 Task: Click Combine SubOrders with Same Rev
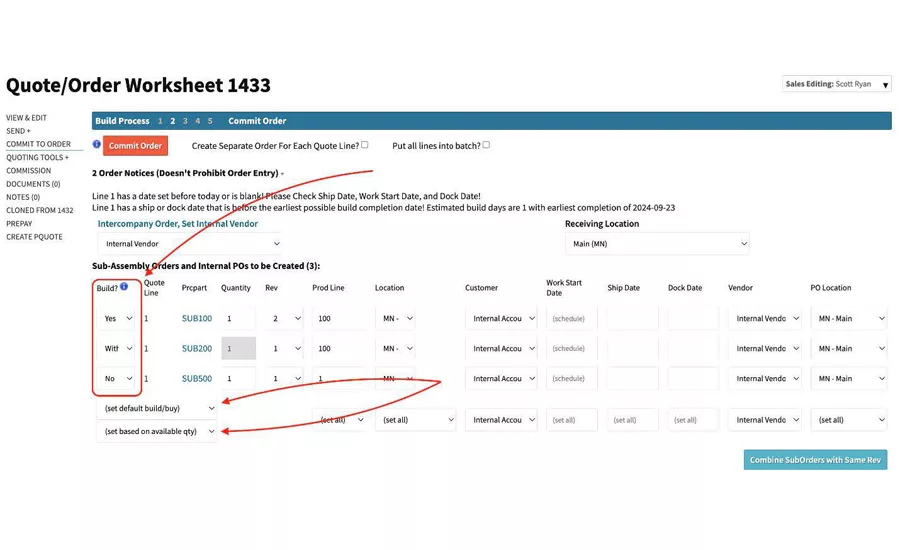click(815, 460)
